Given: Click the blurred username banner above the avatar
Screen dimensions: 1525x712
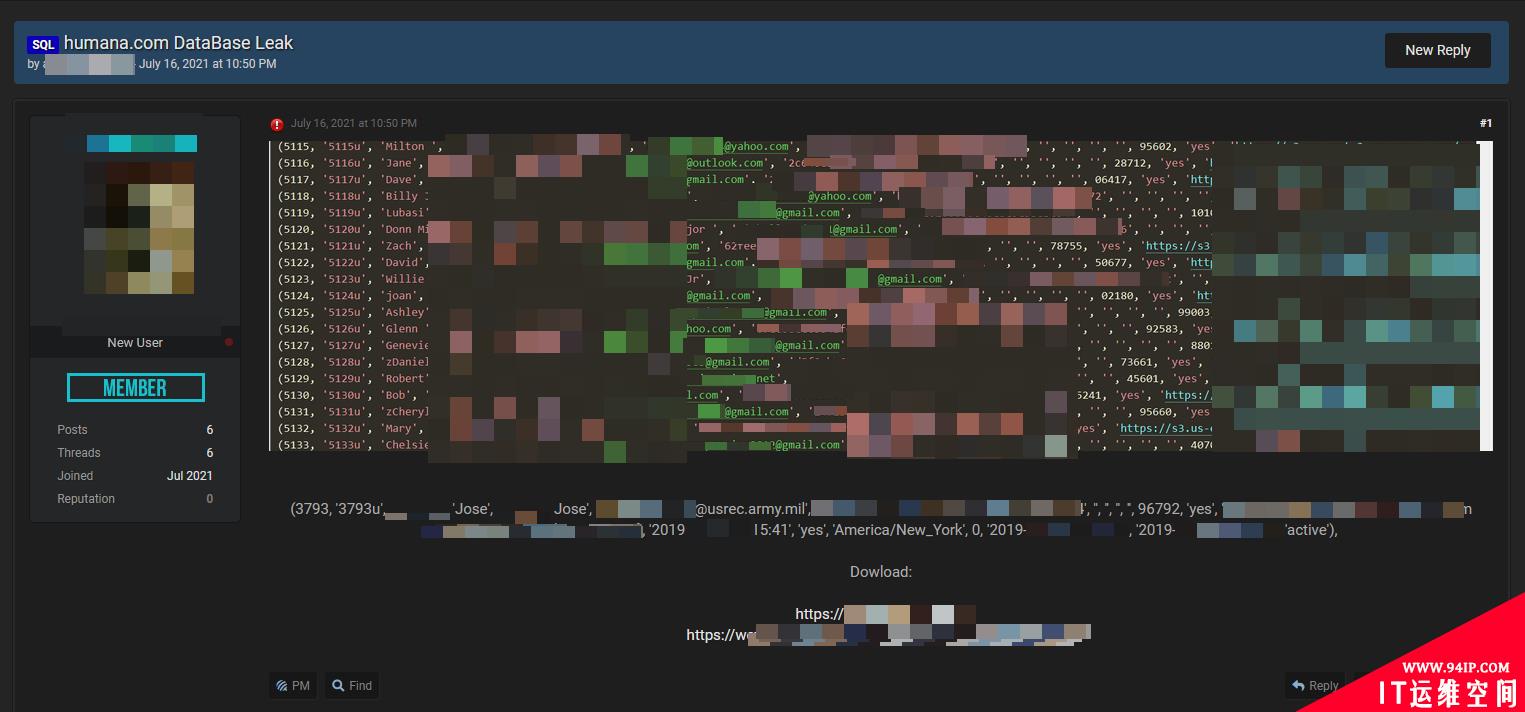Looking at the screenshot, I should tap(141, 143).
